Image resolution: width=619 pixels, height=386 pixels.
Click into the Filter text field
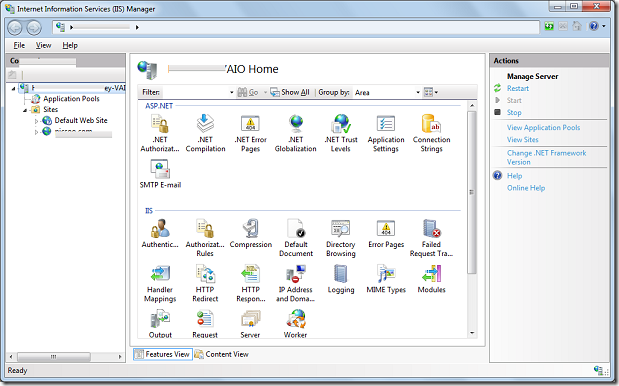click(194, 92)
